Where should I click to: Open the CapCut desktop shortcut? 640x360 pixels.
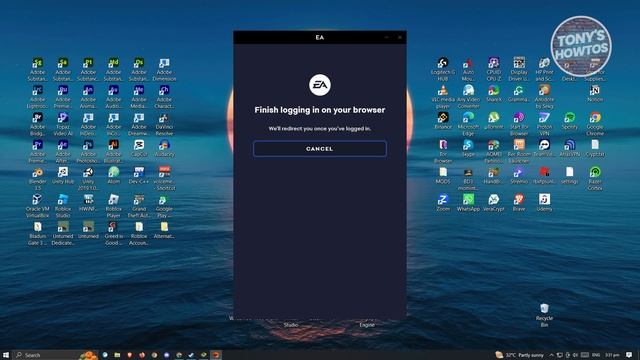click(x=139, y=148)
